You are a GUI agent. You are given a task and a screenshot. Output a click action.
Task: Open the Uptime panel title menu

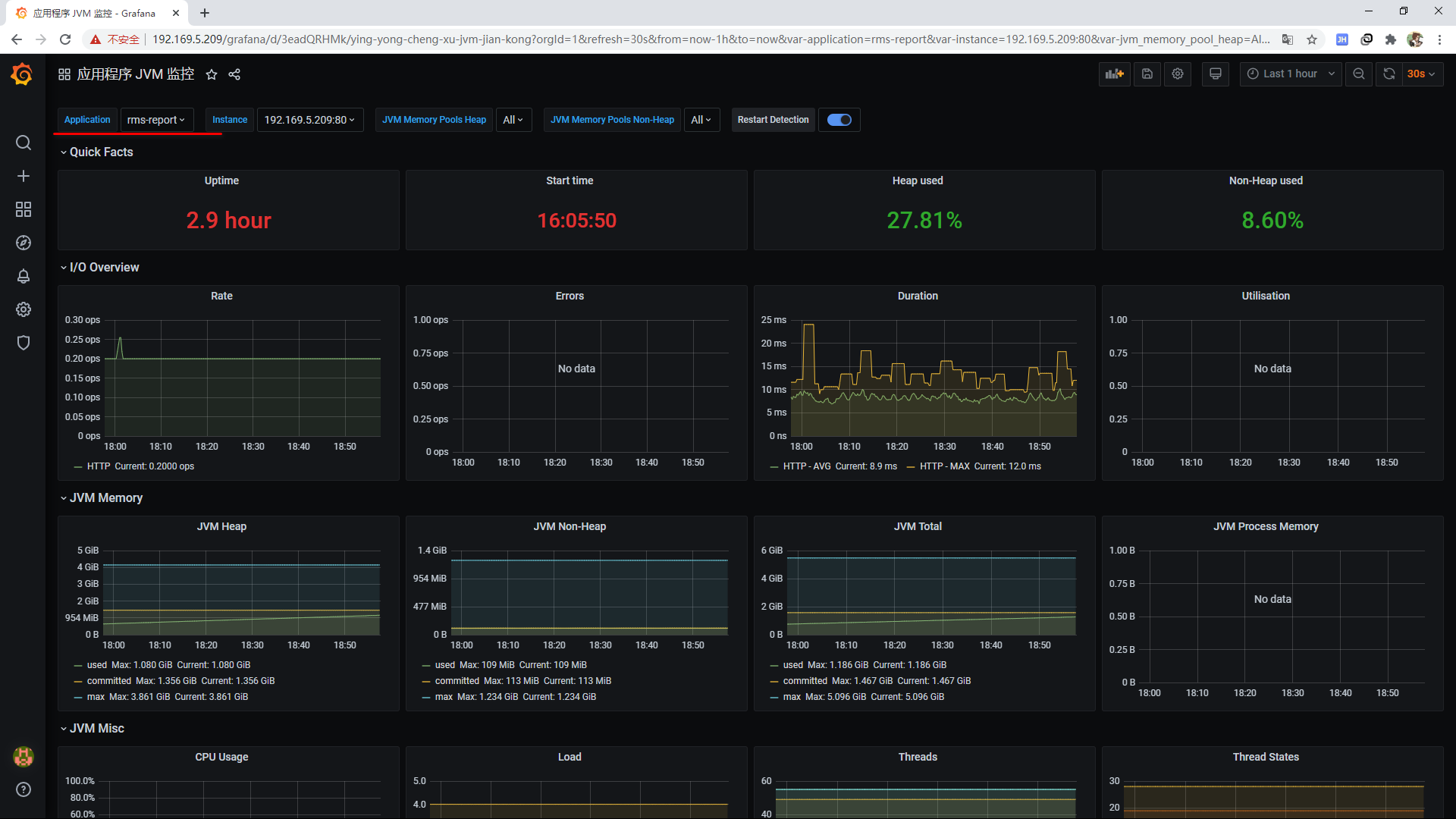click(x=221, y=180)
